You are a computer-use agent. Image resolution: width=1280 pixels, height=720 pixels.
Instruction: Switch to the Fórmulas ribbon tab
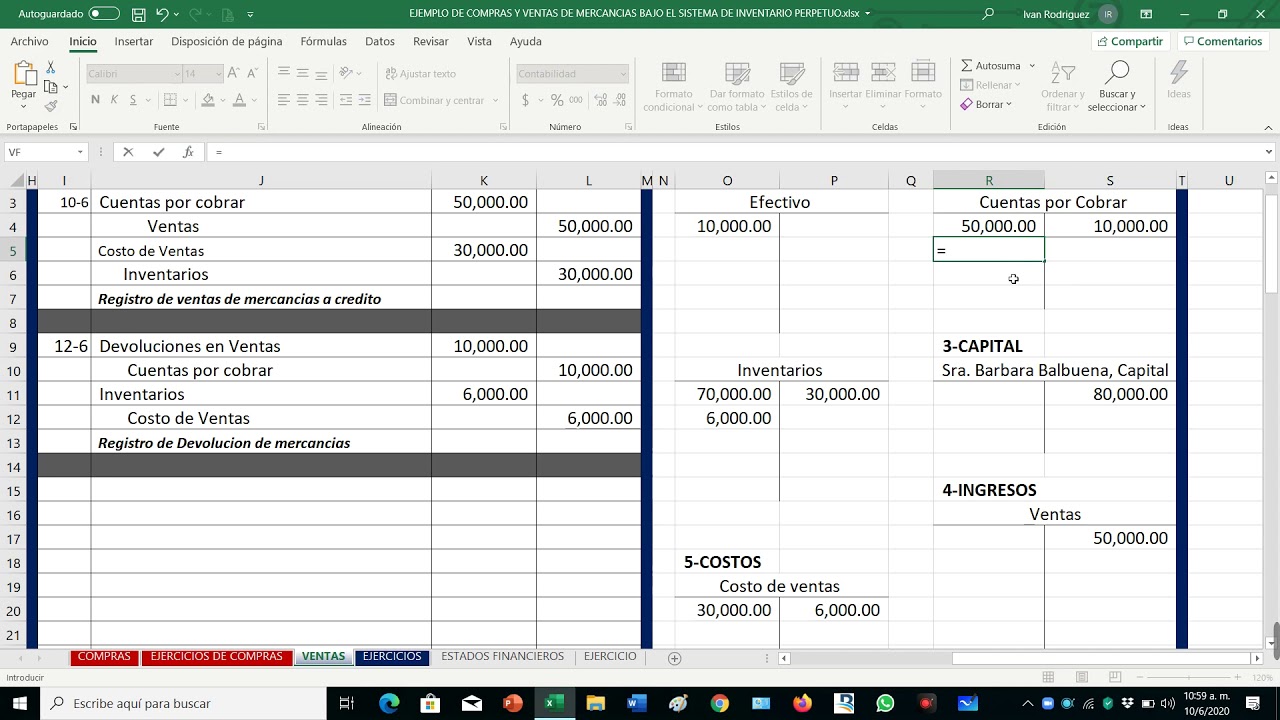(x=323, y=41)
